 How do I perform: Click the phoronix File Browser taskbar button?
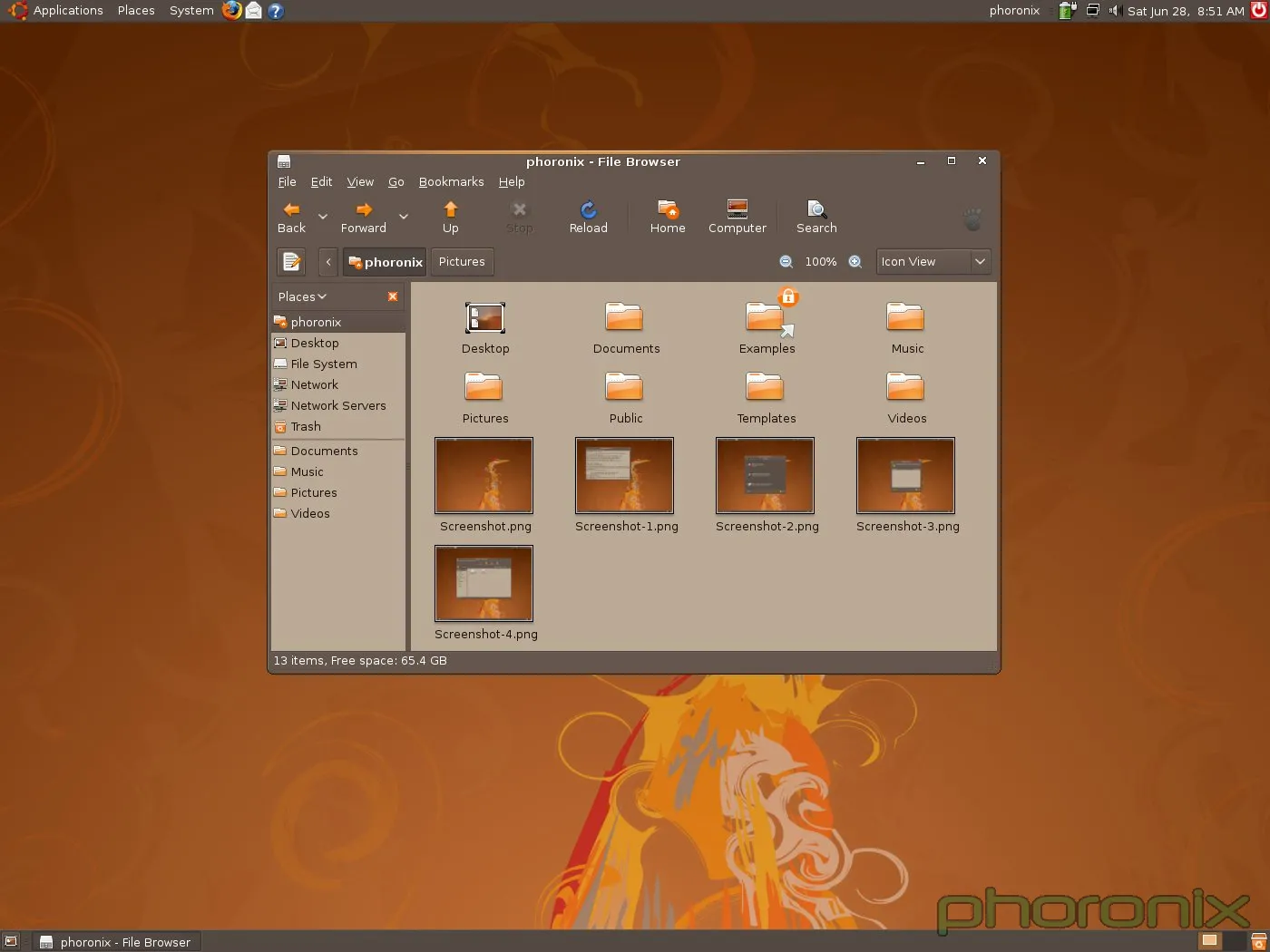(115, 942)
